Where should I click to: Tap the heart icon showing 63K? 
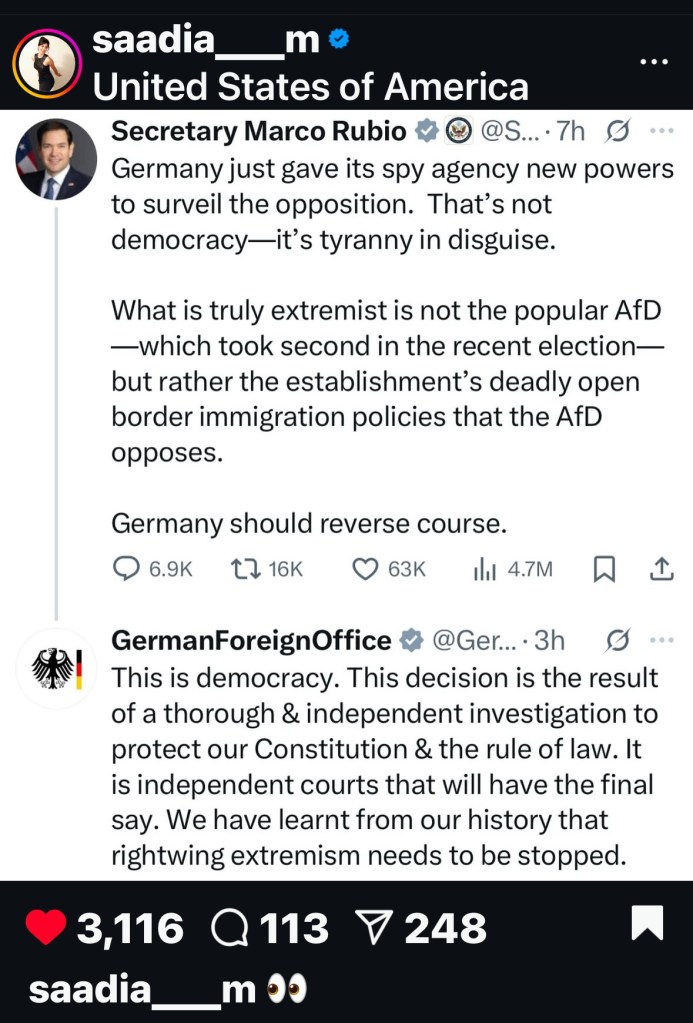[x=365, y=569]
